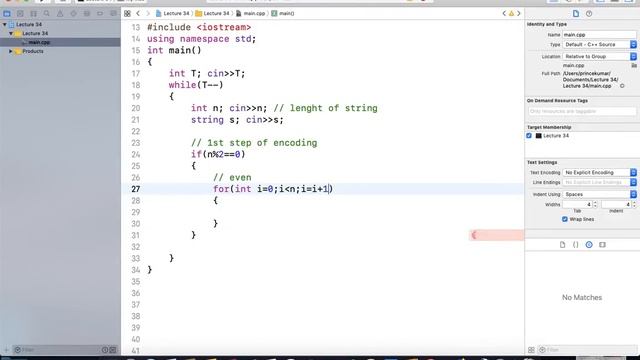Open the Text Encoding dropdown
This screenshot has width=640, height=360.
(x=600, y=173)
